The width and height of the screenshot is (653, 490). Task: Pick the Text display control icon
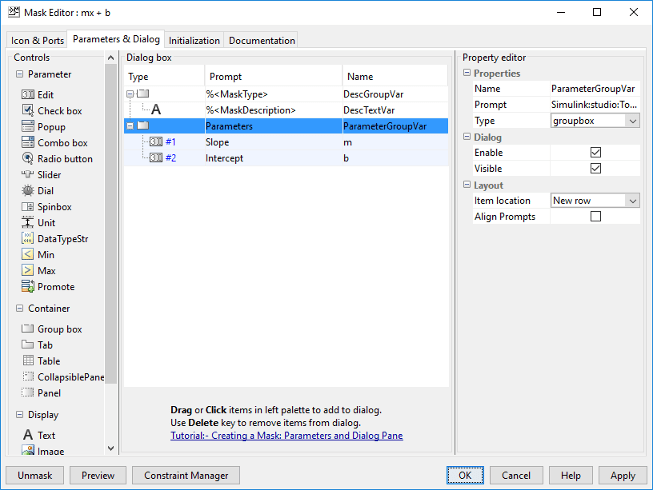tap(27, 435)
